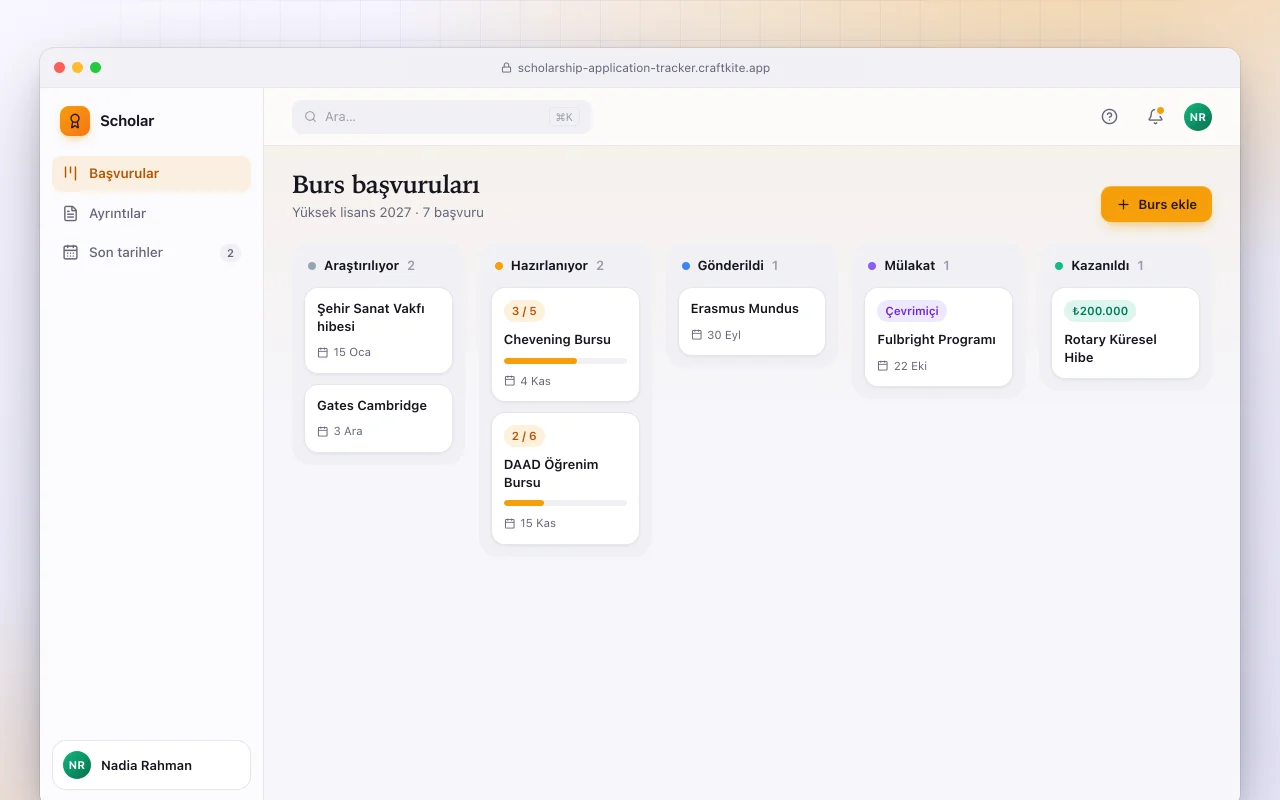Click the 2 / 6 badge on DAAD
This screenshot has width=1280, height=800.
524,436
